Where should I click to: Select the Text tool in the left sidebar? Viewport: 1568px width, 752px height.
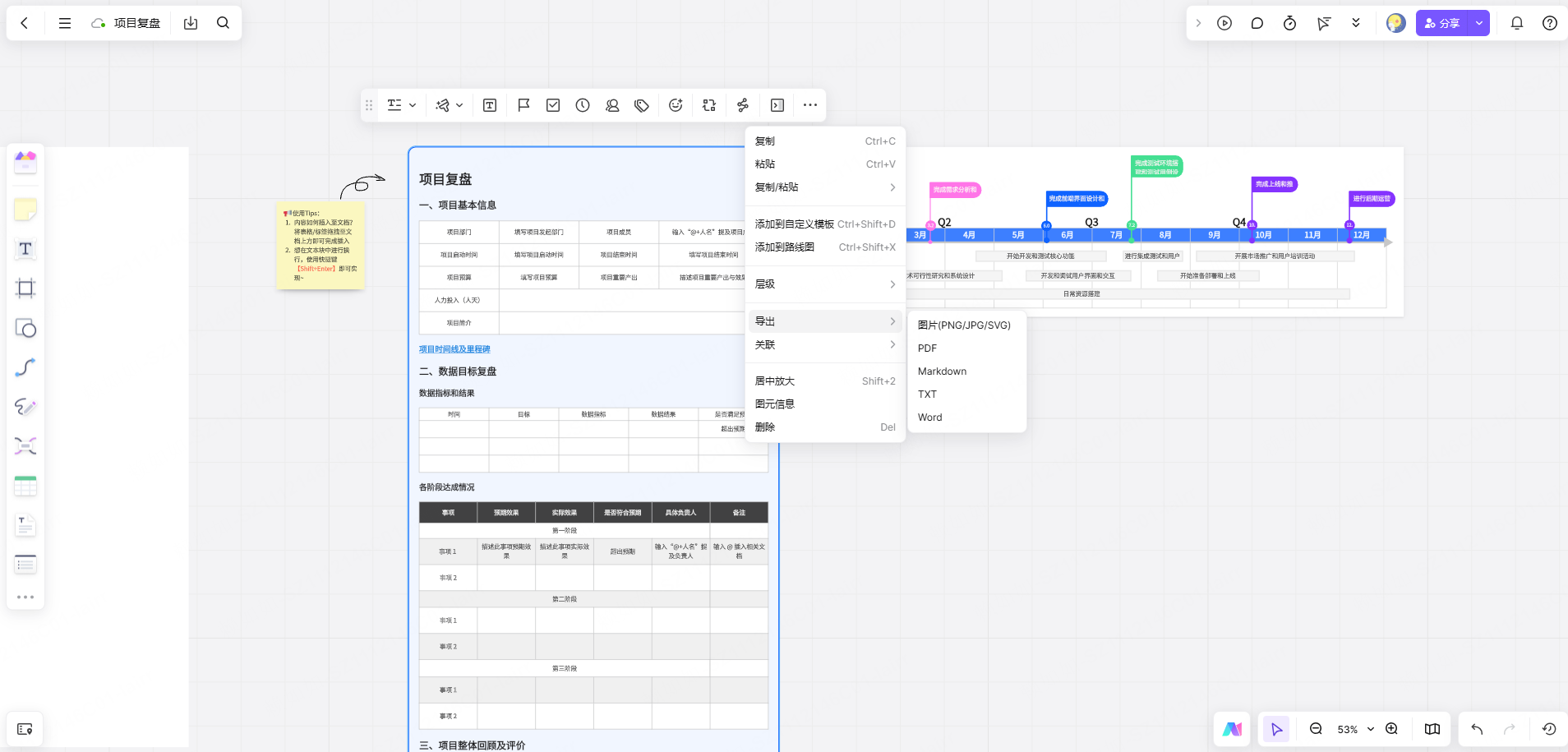coord(25,249)
